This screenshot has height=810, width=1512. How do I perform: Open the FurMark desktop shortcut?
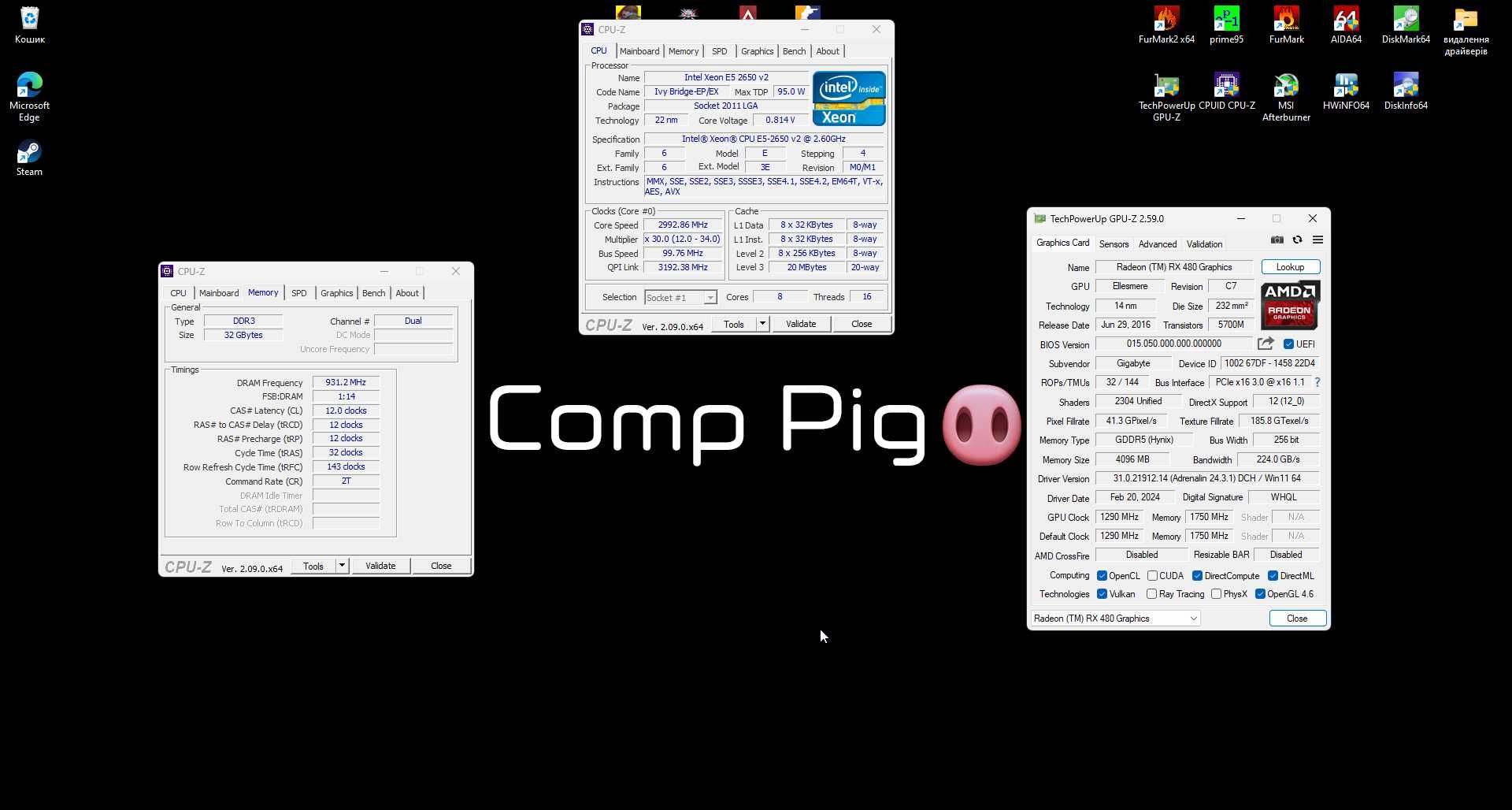(x=1286, y=25)
